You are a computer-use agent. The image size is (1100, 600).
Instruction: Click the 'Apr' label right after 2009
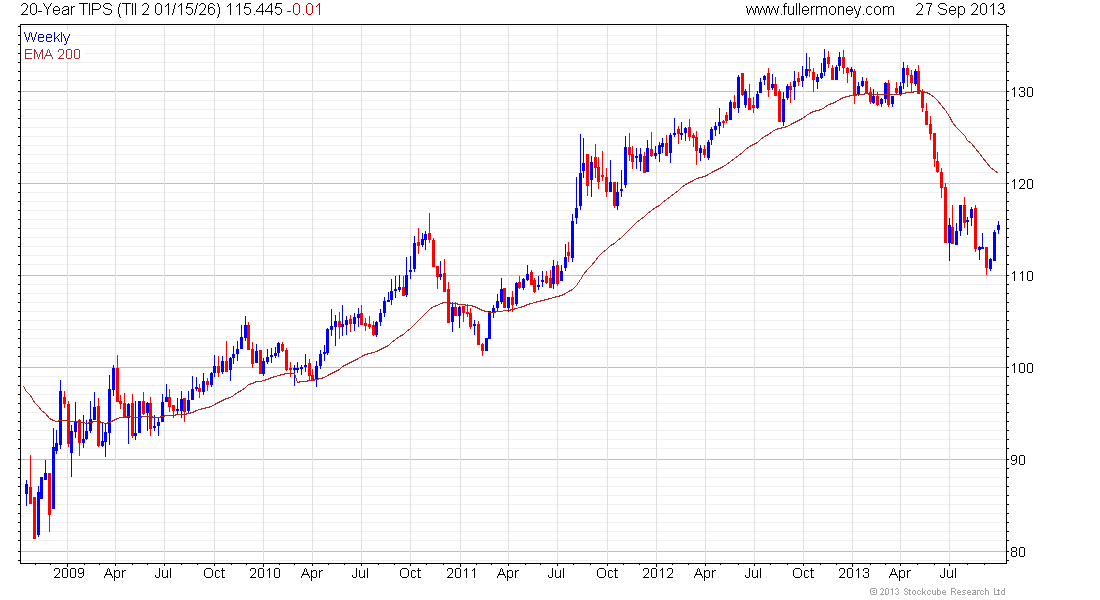coord(114,573)
